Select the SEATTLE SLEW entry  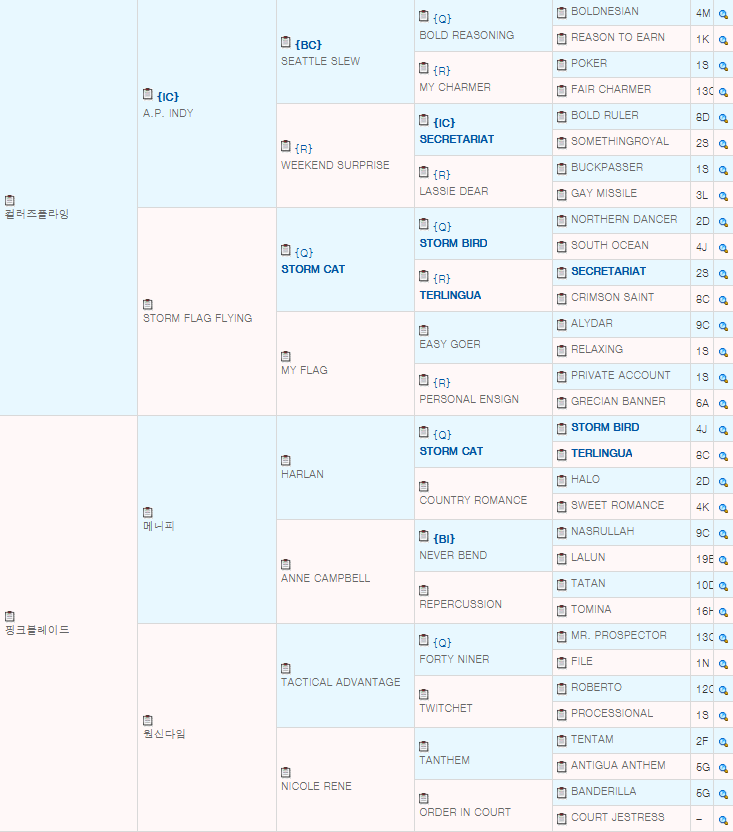320,61
